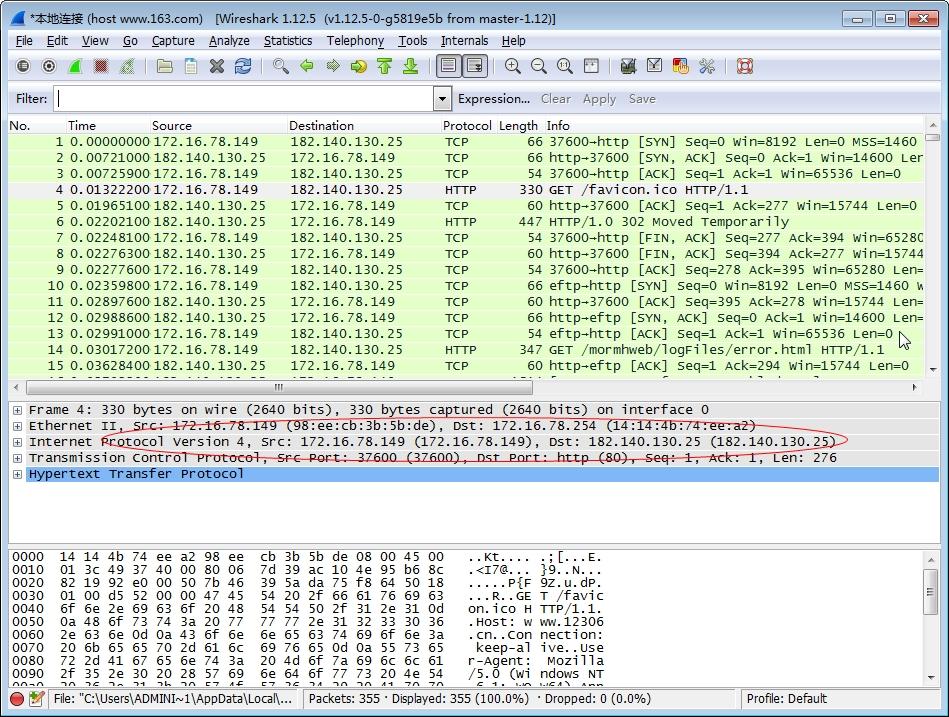Close the capture file with X icon
This screenshot has width=949, height=717.
[x=217, y=66]
